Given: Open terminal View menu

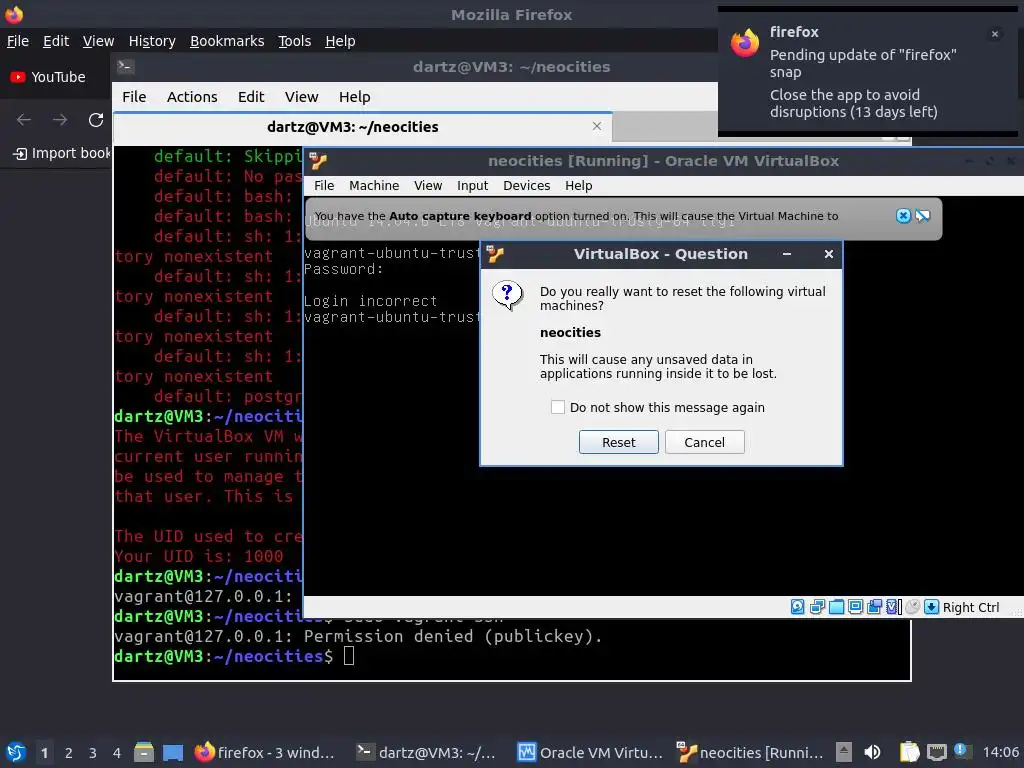Looking at the screenshot, I should (x=301, y=97).
